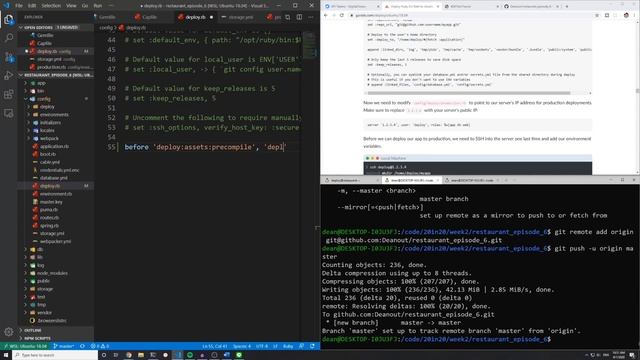Open the Search view in the activity bar
The height and width of the screenshot is (360, 640).
9,38
